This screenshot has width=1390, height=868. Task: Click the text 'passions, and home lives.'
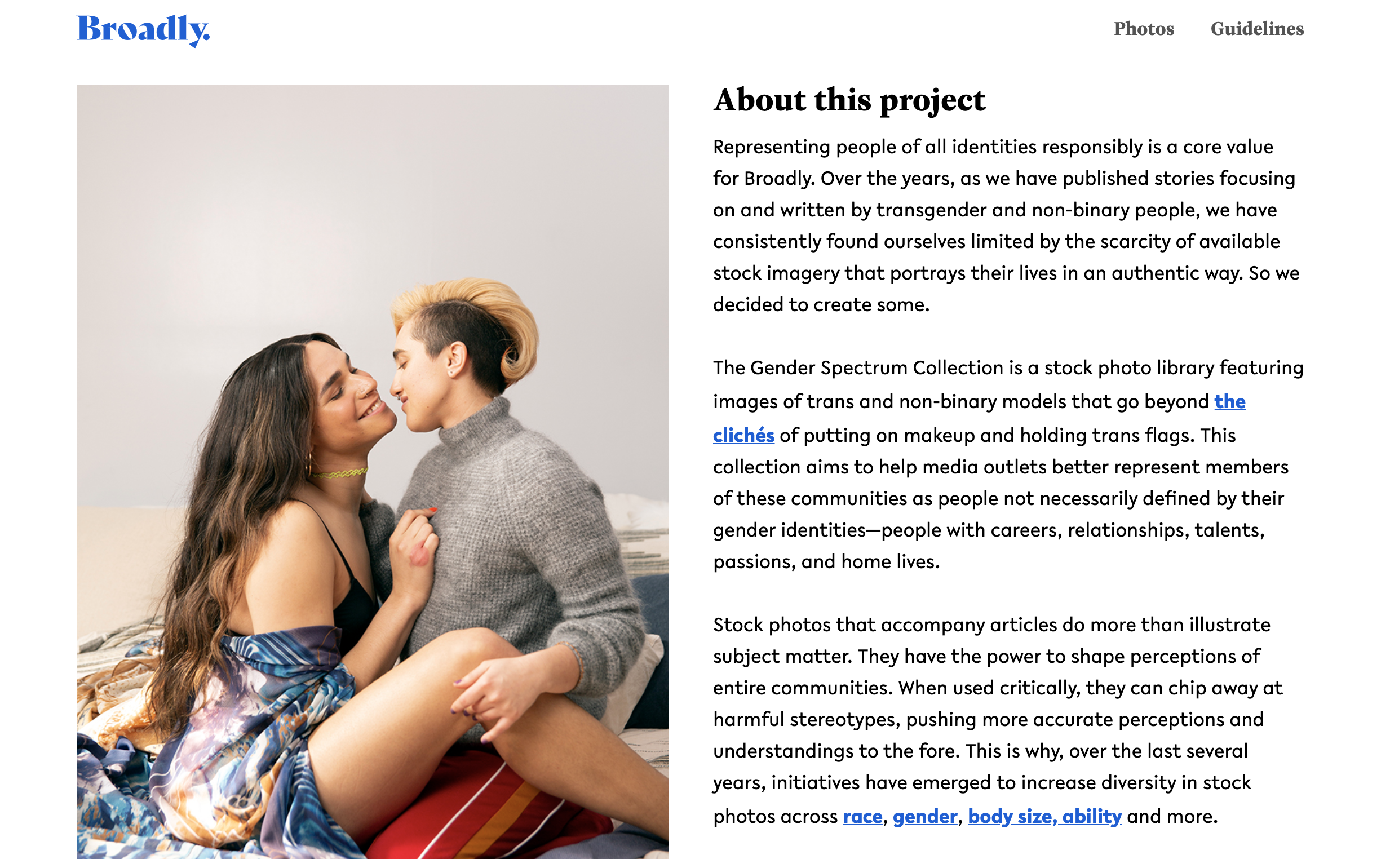pyautogui.click(x=826, y=561)
